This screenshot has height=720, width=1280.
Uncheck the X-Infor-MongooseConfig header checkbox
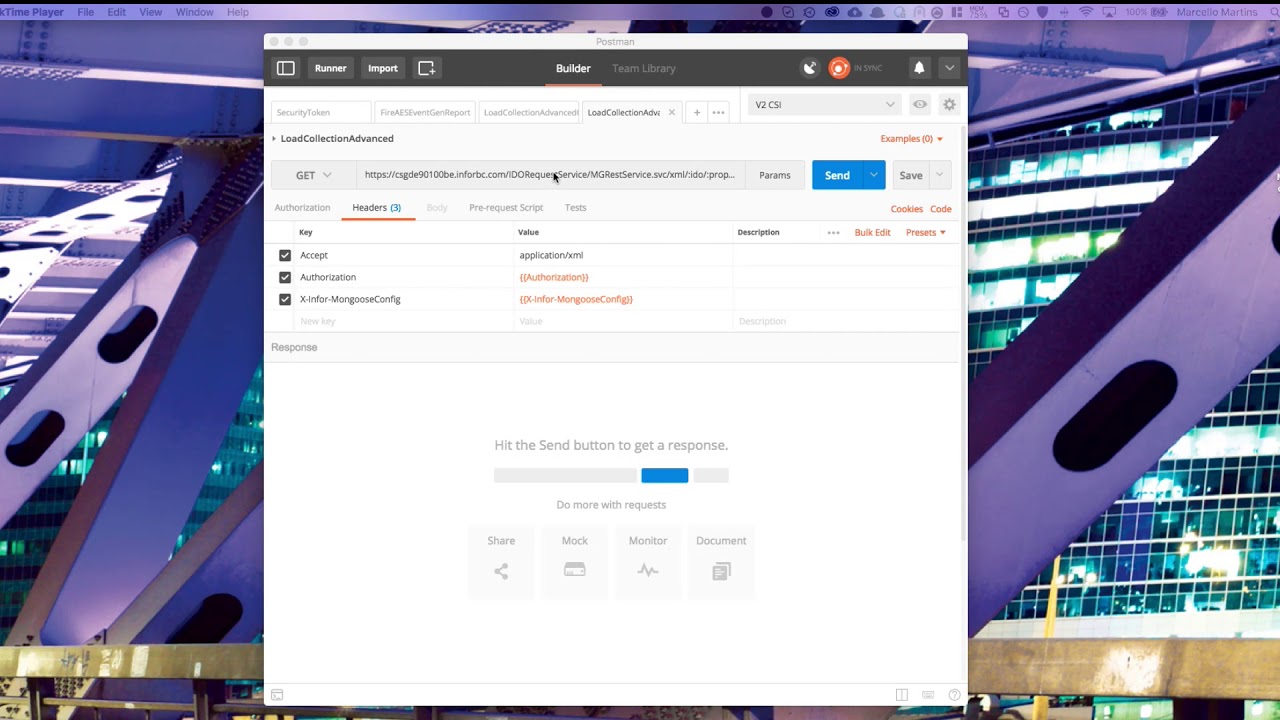[x=285, y=299]
